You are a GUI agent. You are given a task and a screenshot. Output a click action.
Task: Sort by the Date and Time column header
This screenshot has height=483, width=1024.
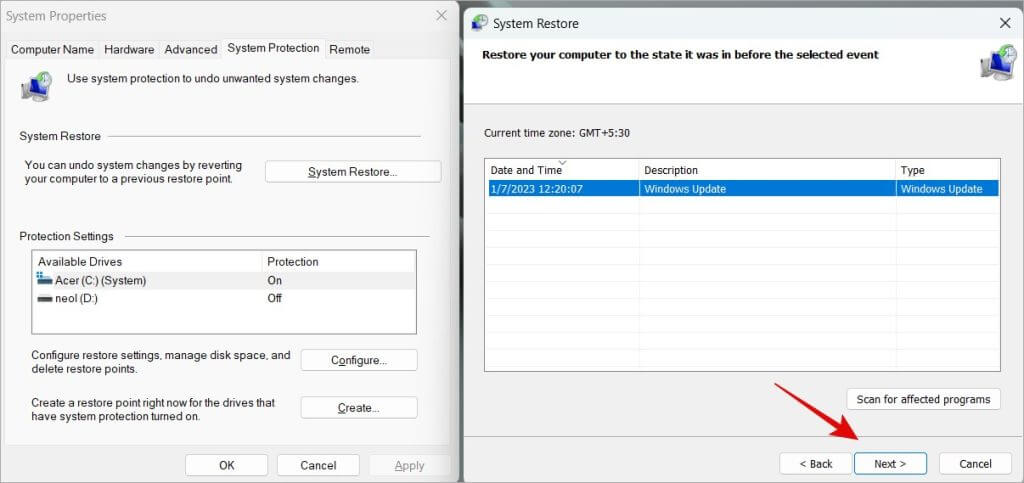(562, 170)
